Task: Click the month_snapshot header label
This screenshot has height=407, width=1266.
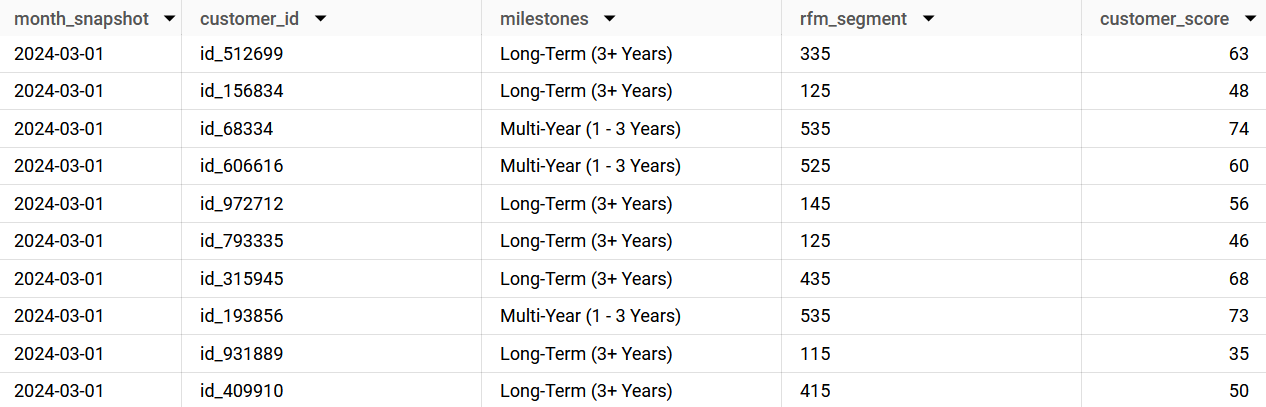Action: pos(81,19)
